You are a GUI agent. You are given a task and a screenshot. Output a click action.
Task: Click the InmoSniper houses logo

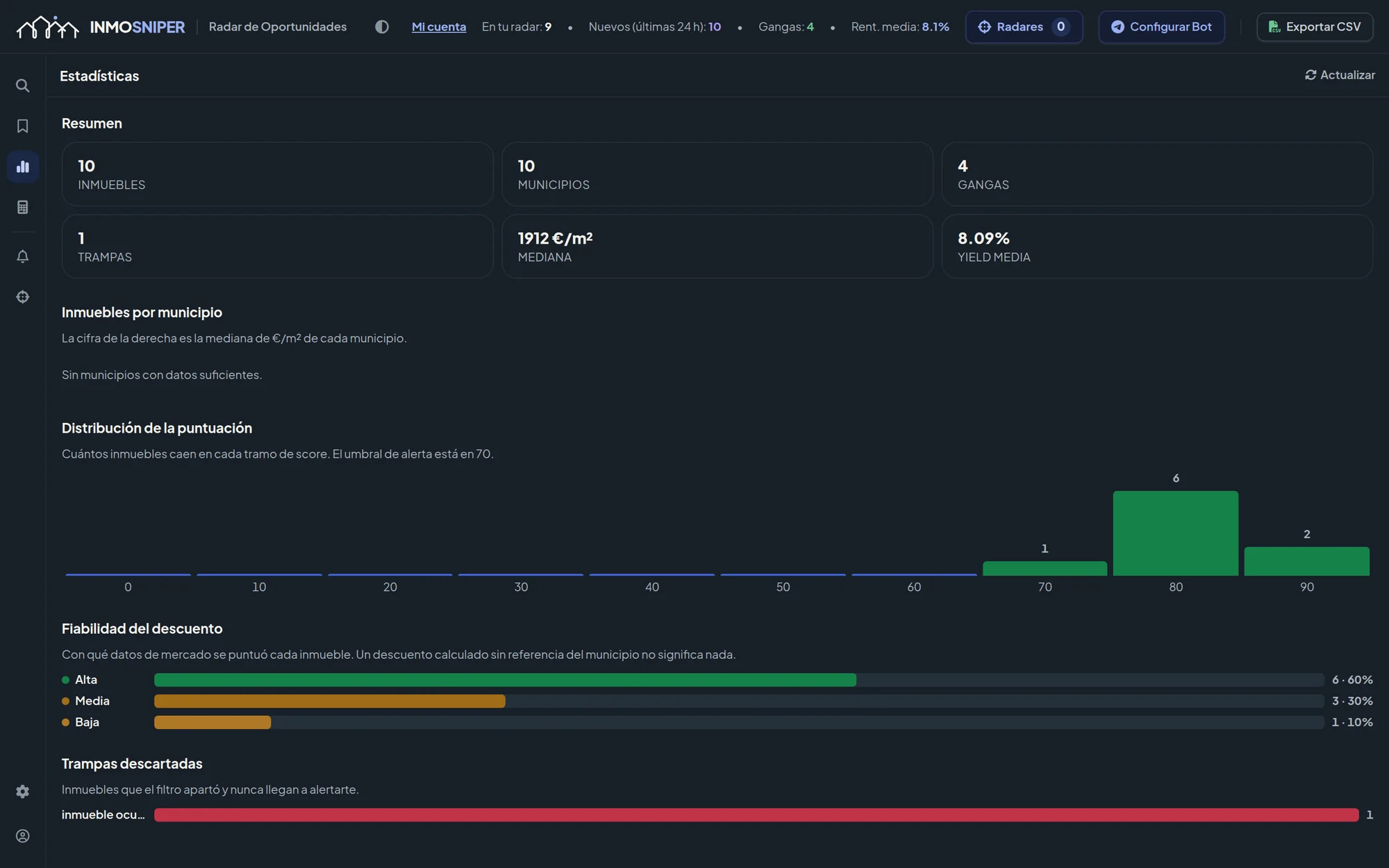pos(47,27)
